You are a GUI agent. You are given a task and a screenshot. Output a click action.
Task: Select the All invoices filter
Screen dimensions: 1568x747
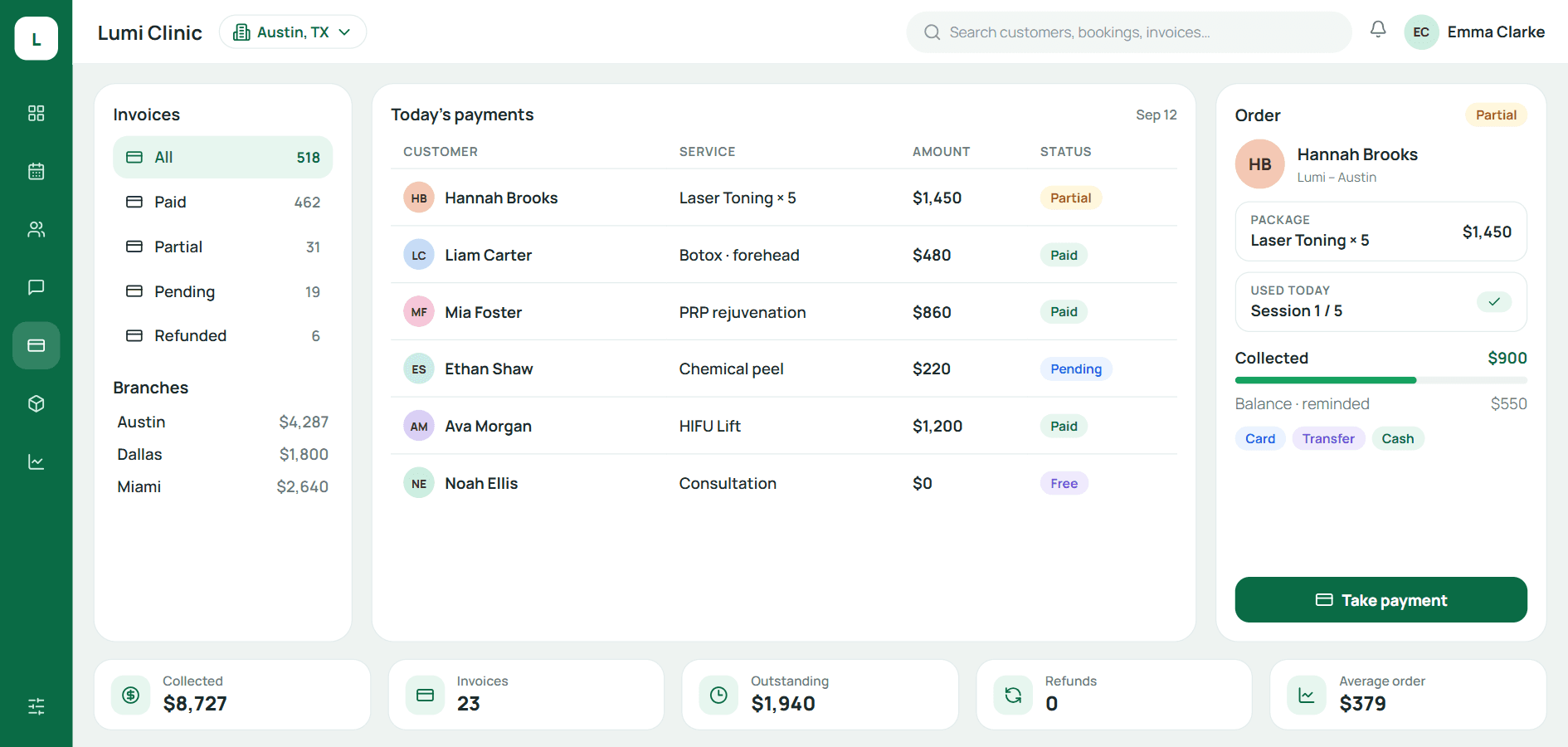[x=222, y=157]
